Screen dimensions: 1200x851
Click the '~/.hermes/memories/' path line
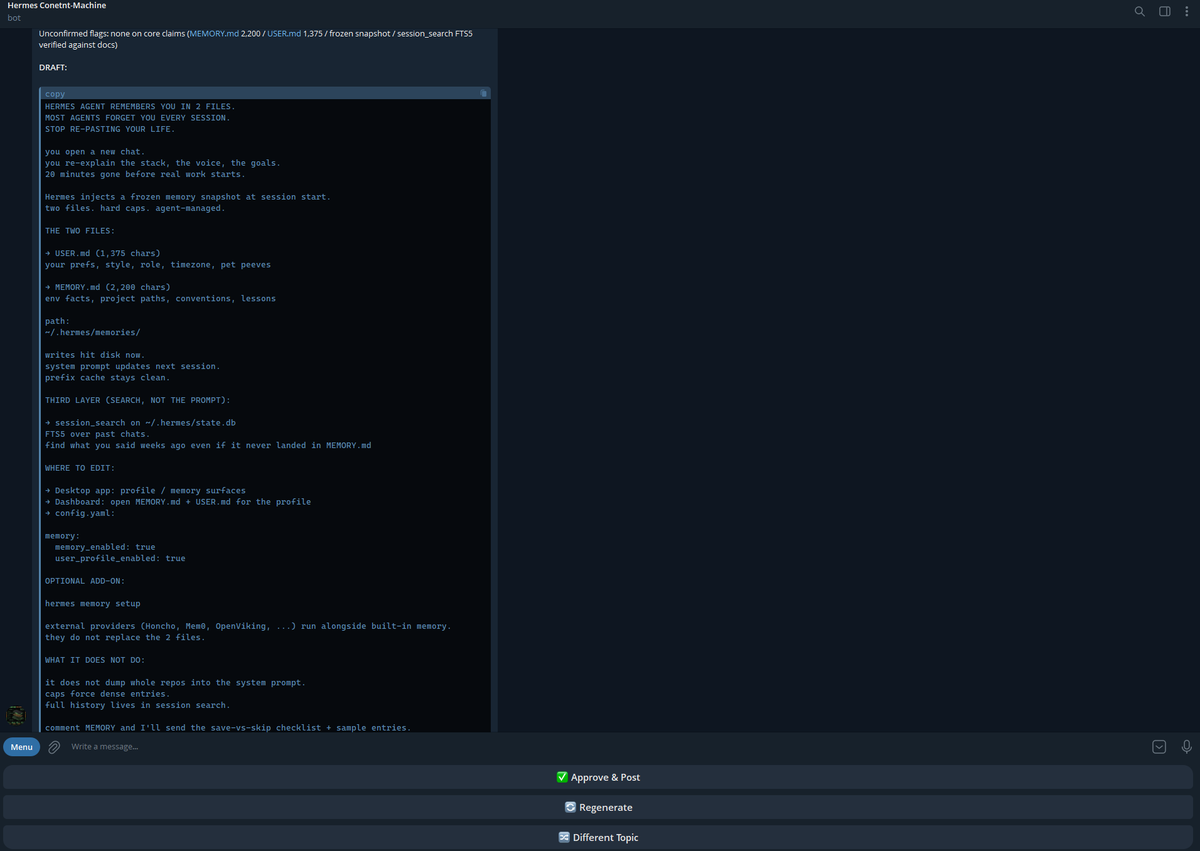coord(93,332)
